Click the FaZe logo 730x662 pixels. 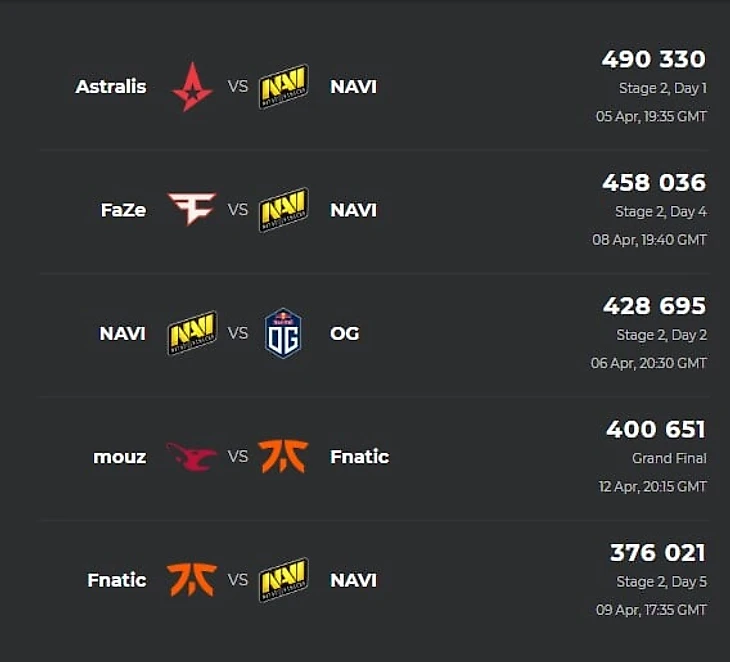click(192, 209)
